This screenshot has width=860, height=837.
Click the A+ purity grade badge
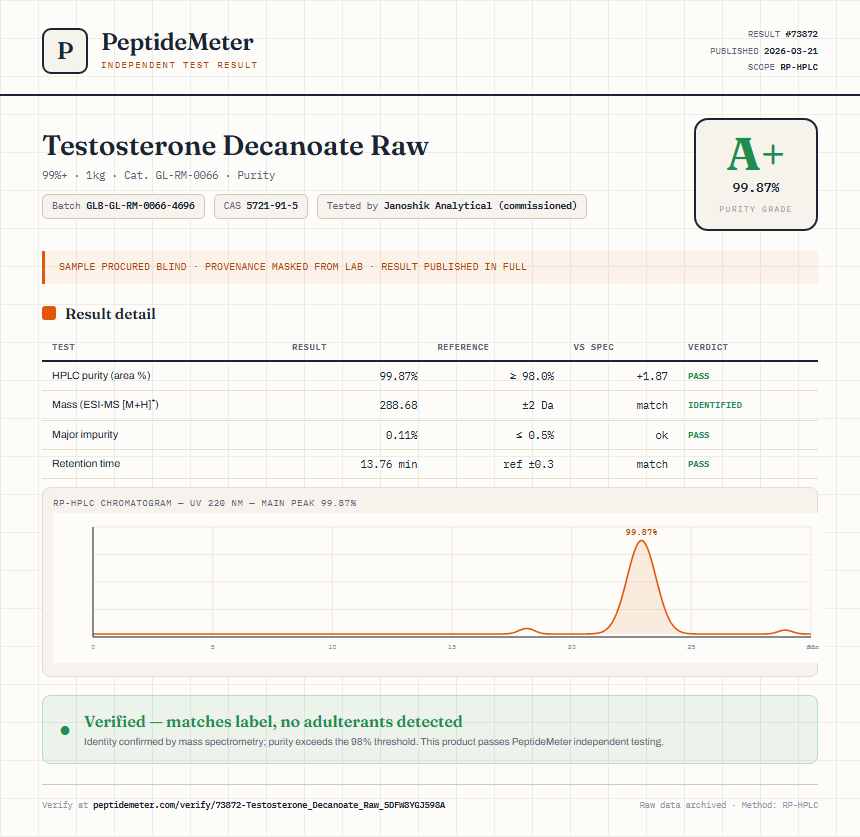756,174
